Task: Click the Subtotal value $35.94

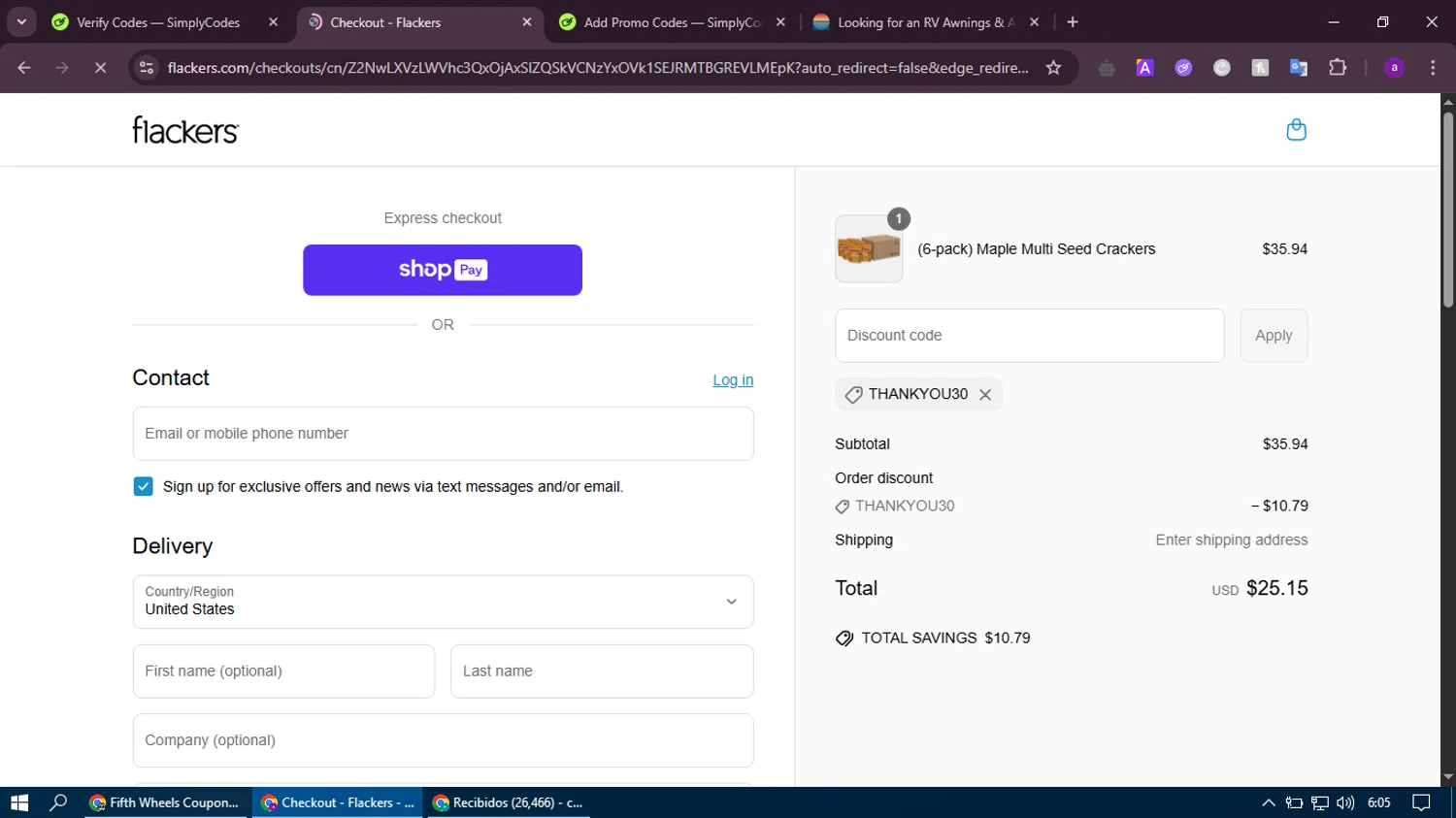Action: [x=1285, y=444]
